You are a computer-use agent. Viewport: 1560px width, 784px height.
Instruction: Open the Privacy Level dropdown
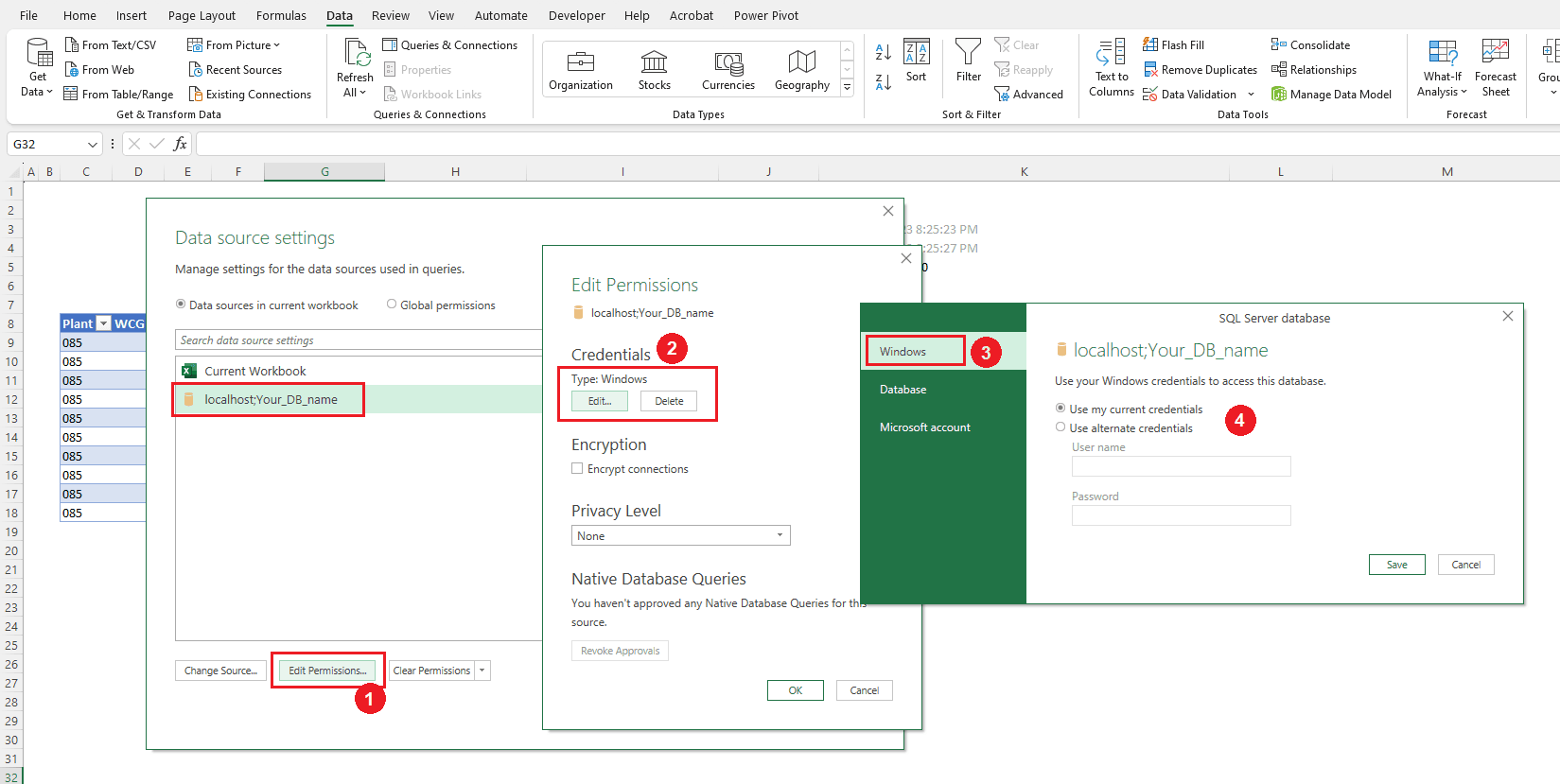click(680, 535)
